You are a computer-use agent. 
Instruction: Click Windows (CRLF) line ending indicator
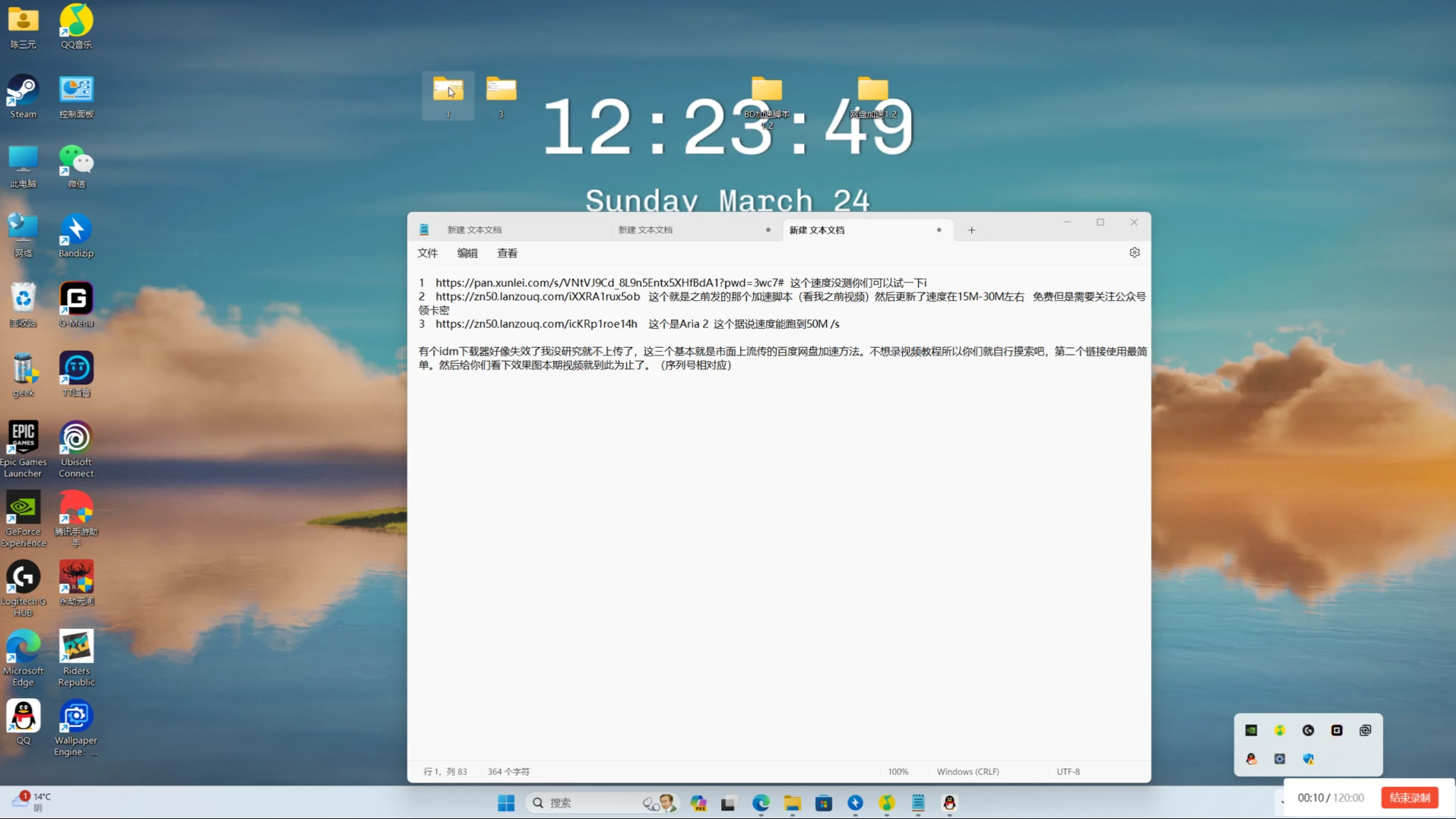tap(967, 771)
